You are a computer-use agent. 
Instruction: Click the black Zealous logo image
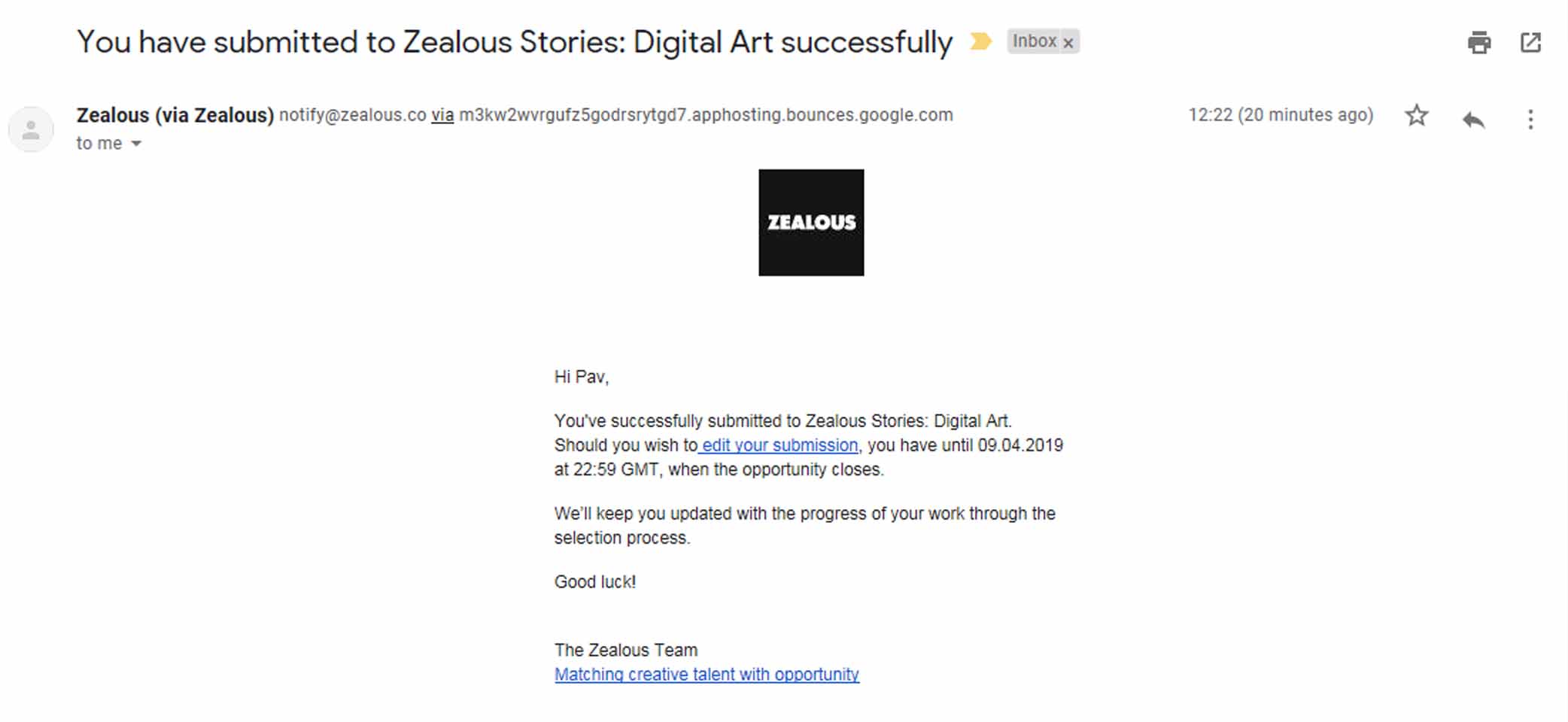coord(811,223)
